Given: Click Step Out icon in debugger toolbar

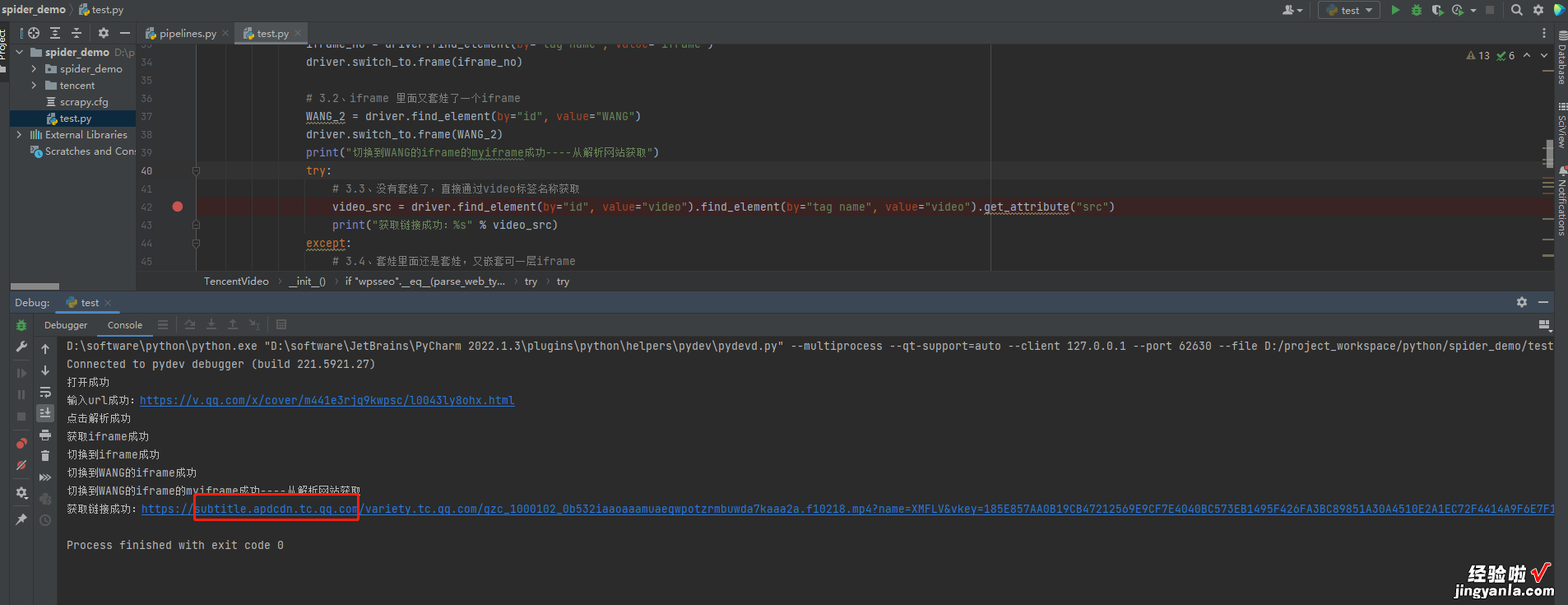Looking at the screenshot, I should [233, 324].
